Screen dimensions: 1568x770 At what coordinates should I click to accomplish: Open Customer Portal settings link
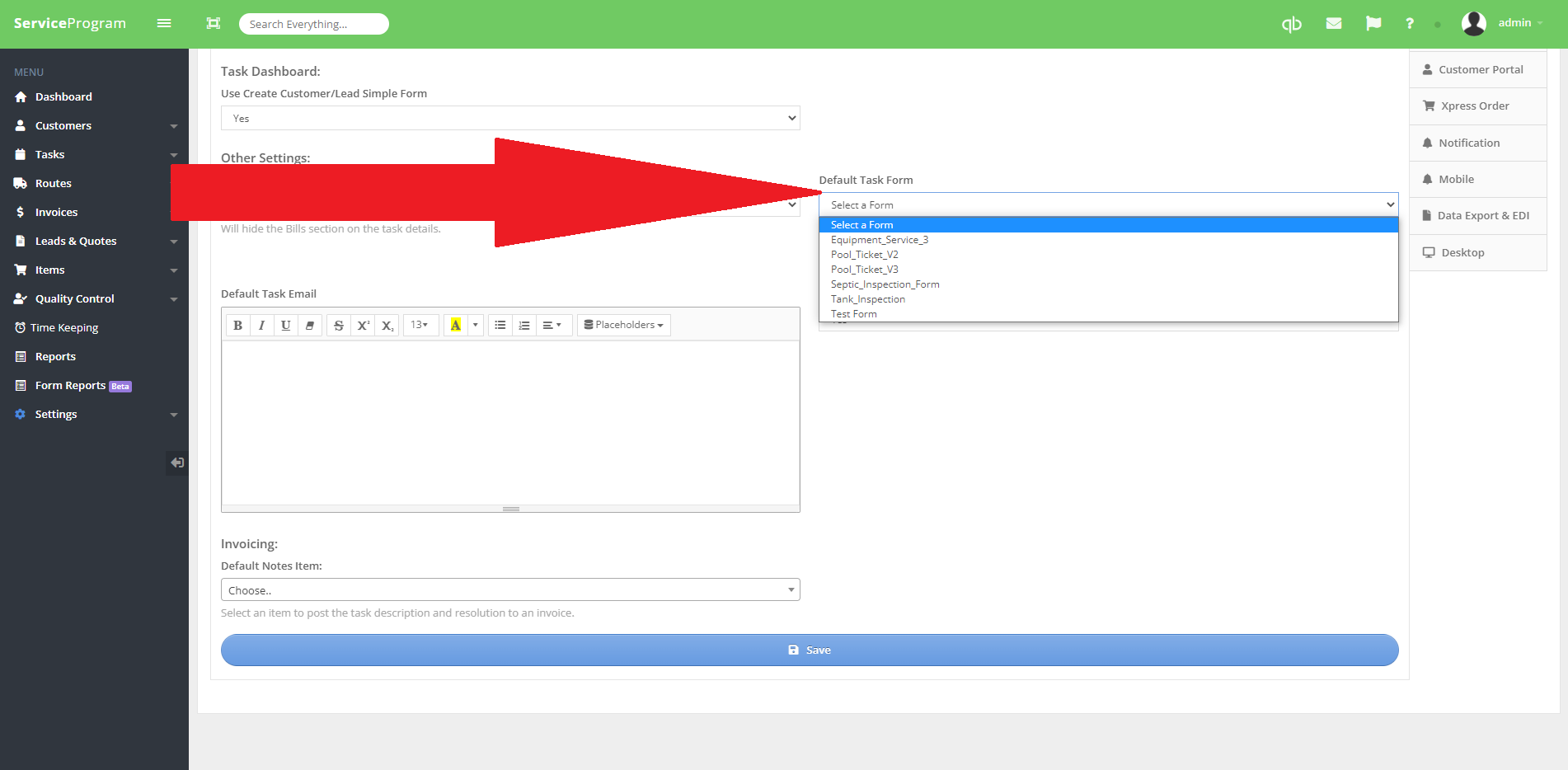click(1480, 70)
